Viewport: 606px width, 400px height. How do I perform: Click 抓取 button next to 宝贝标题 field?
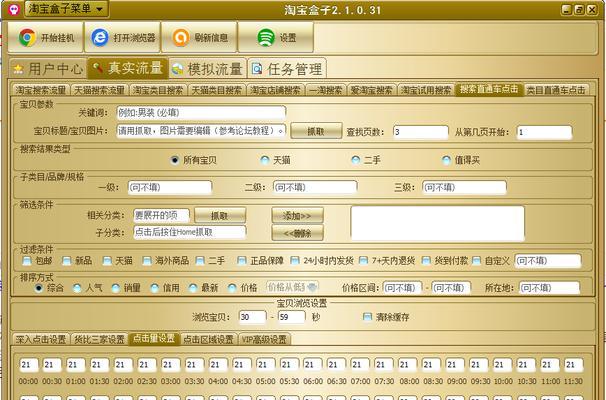[316, 131]
